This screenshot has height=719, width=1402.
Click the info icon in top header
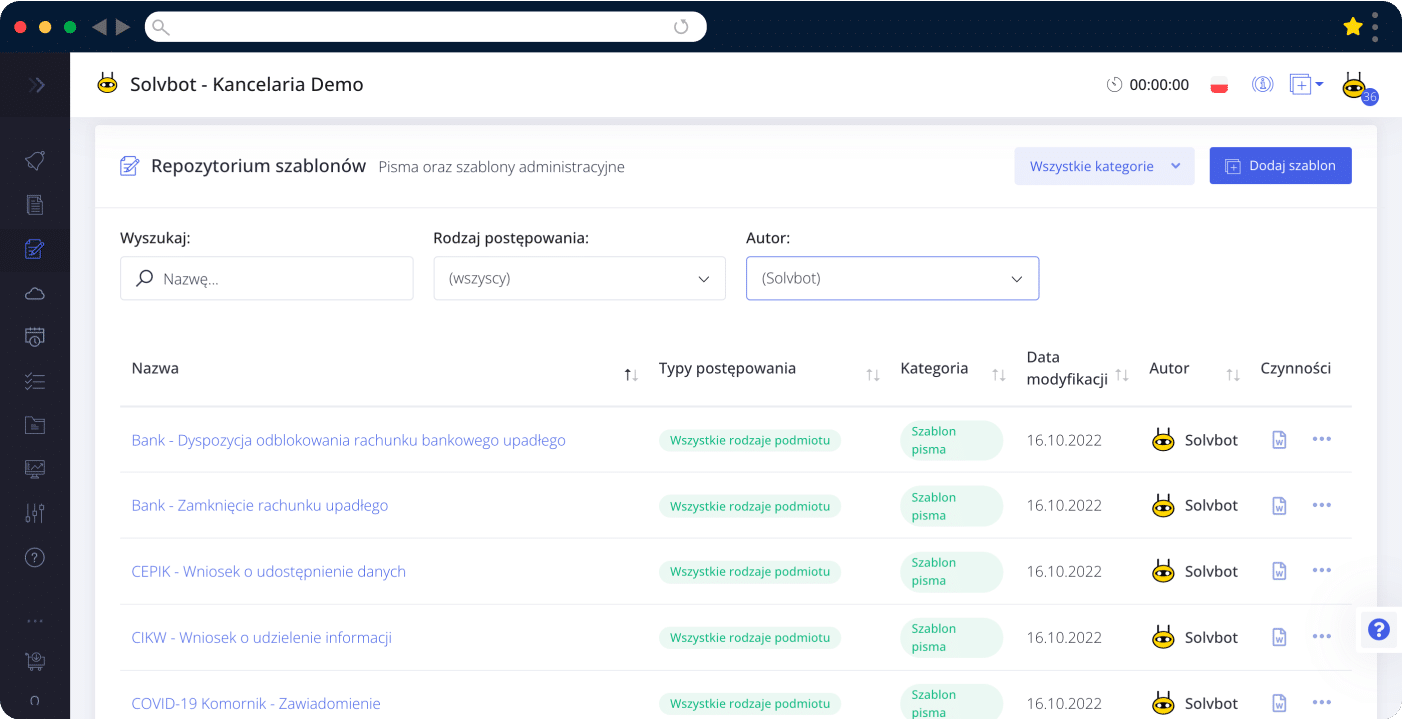[1262, 85]
